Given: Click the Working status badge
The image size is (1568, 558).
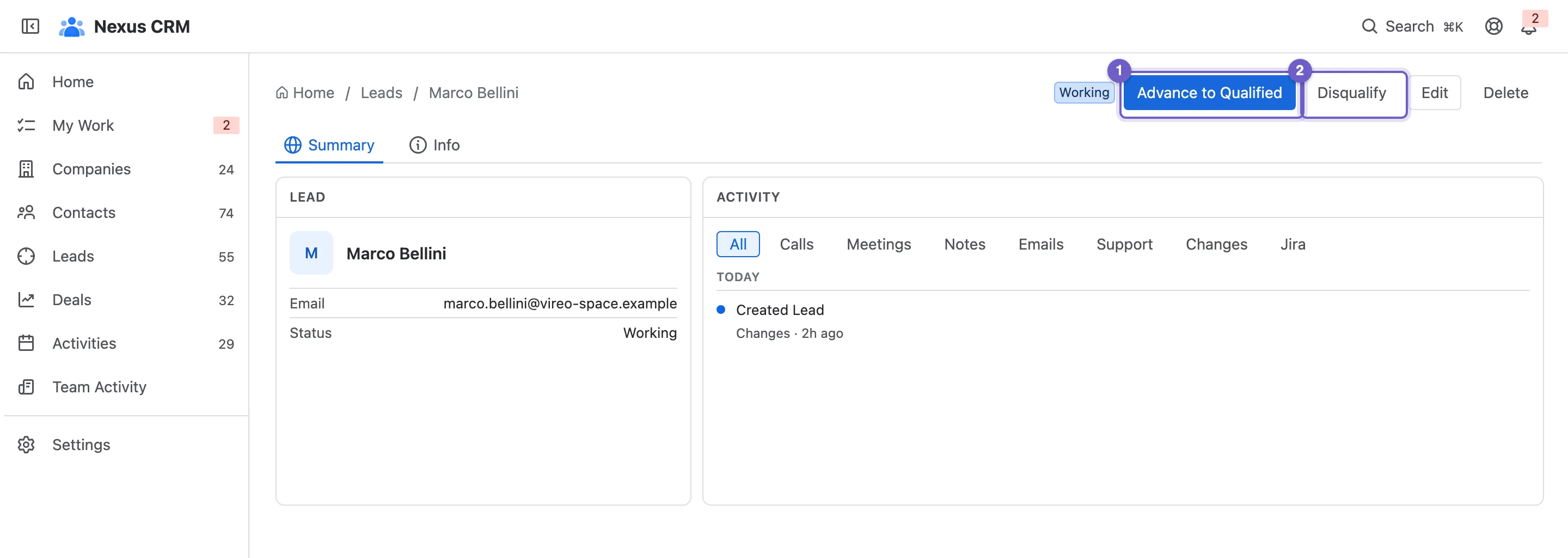Looking at the screenshot, I should pos(1083,93).
